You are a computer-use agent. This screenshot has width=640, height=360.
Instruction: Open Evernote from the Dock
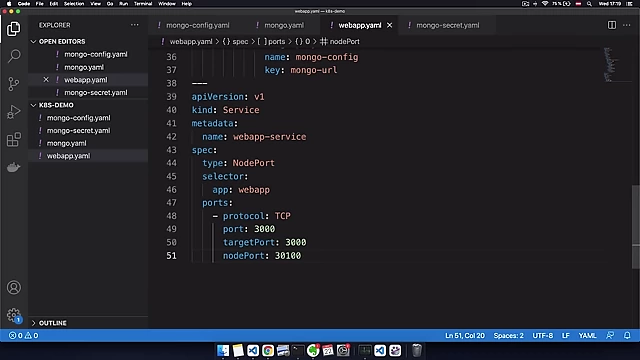coord(313,350)
